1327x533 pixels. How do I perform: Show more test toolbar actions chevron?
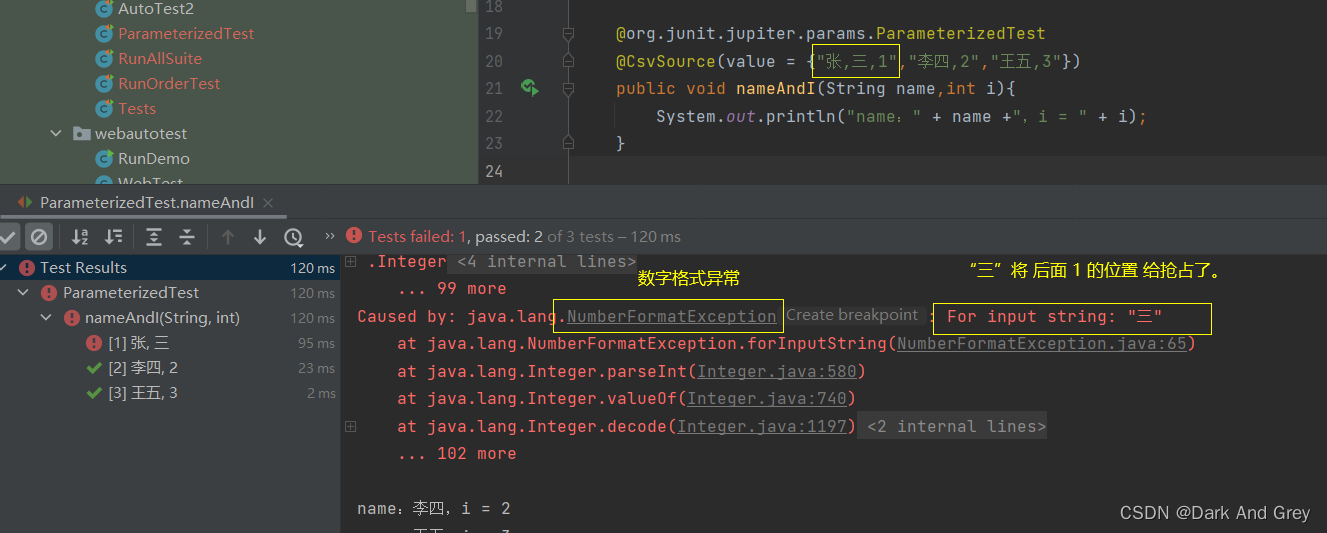click(330, 237)
